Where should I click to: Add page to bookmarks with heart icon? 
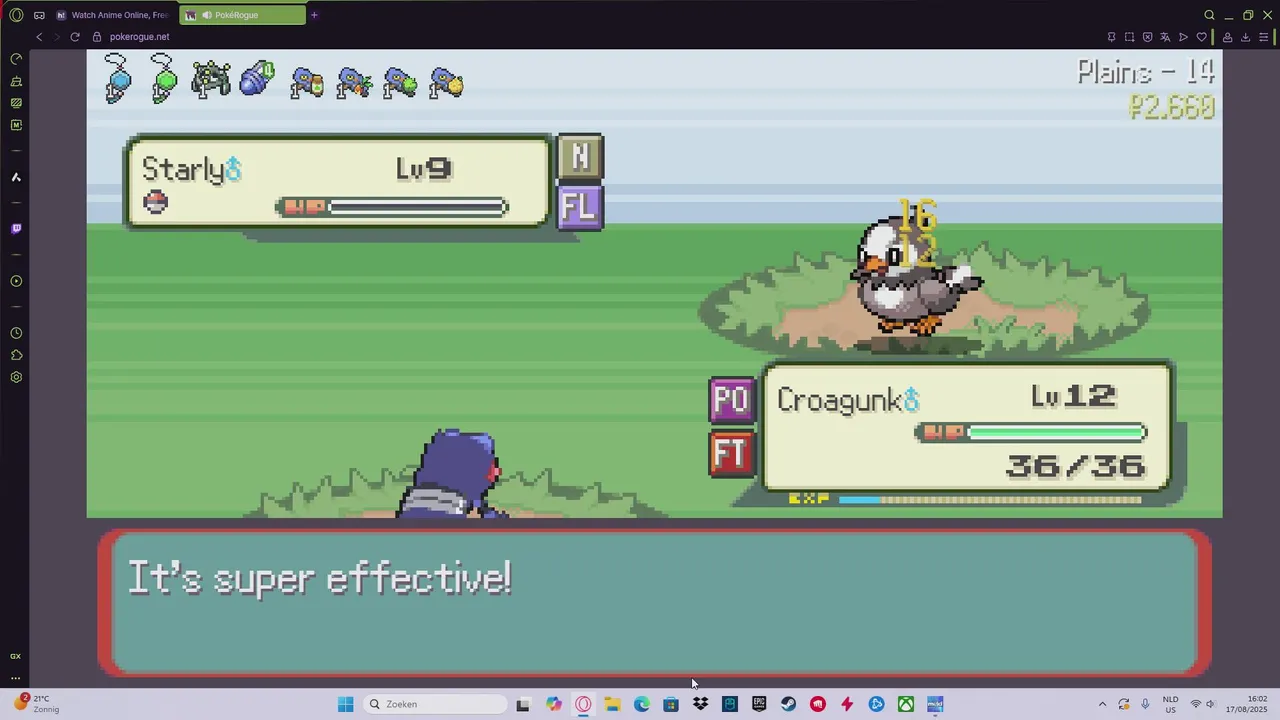click(1201, 37)
